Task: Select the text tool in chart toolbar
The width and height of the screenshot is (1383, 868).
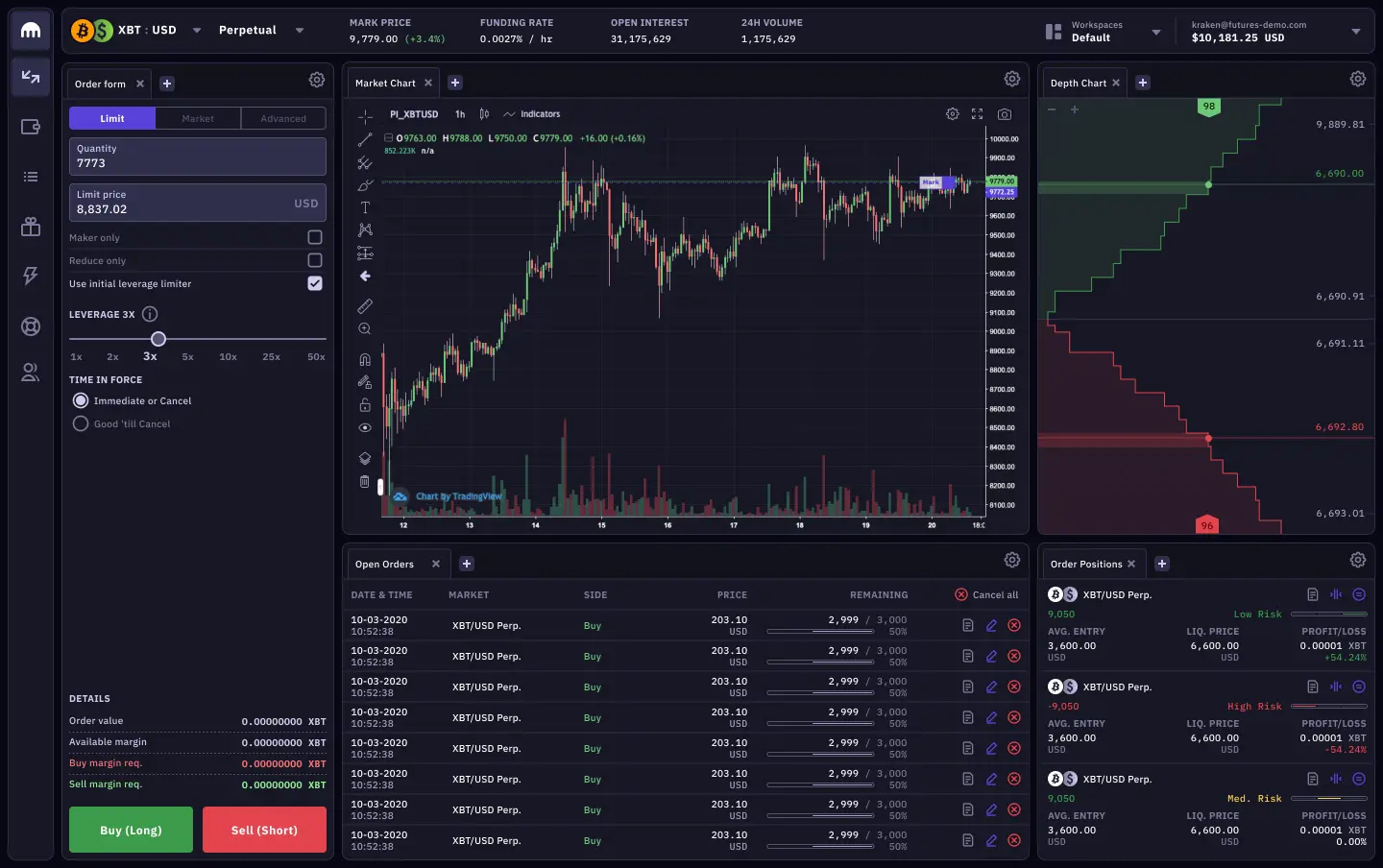Action: (x=365, y=207)
